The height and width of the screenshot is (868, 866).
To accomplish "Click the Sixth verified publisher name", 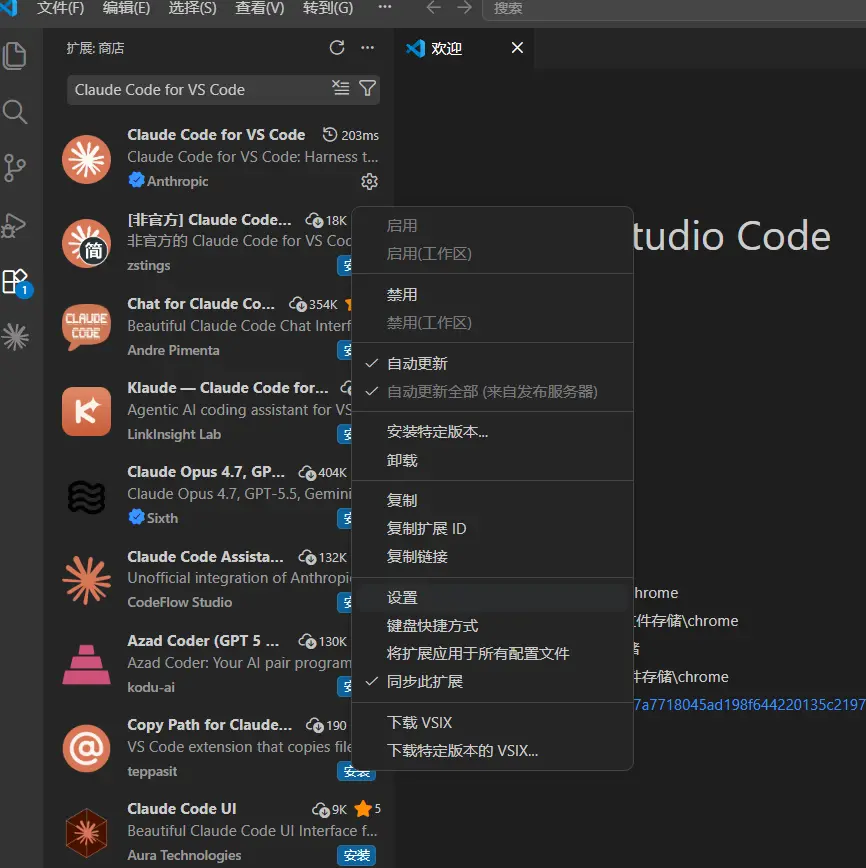I will click(162, 518).
